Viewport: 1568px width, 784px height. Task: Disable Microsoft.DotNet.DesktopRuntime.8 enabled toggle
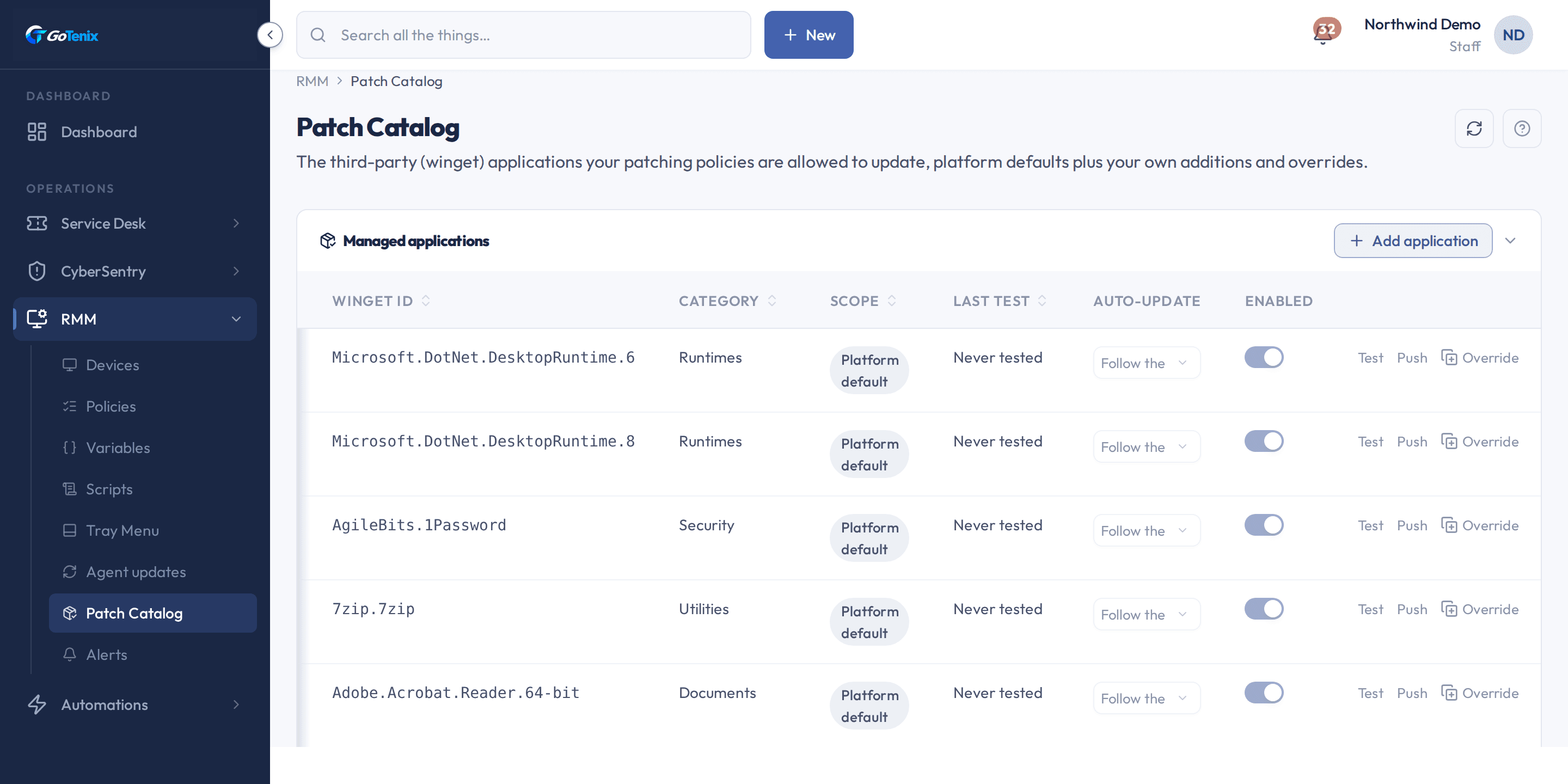point(1264,440)
